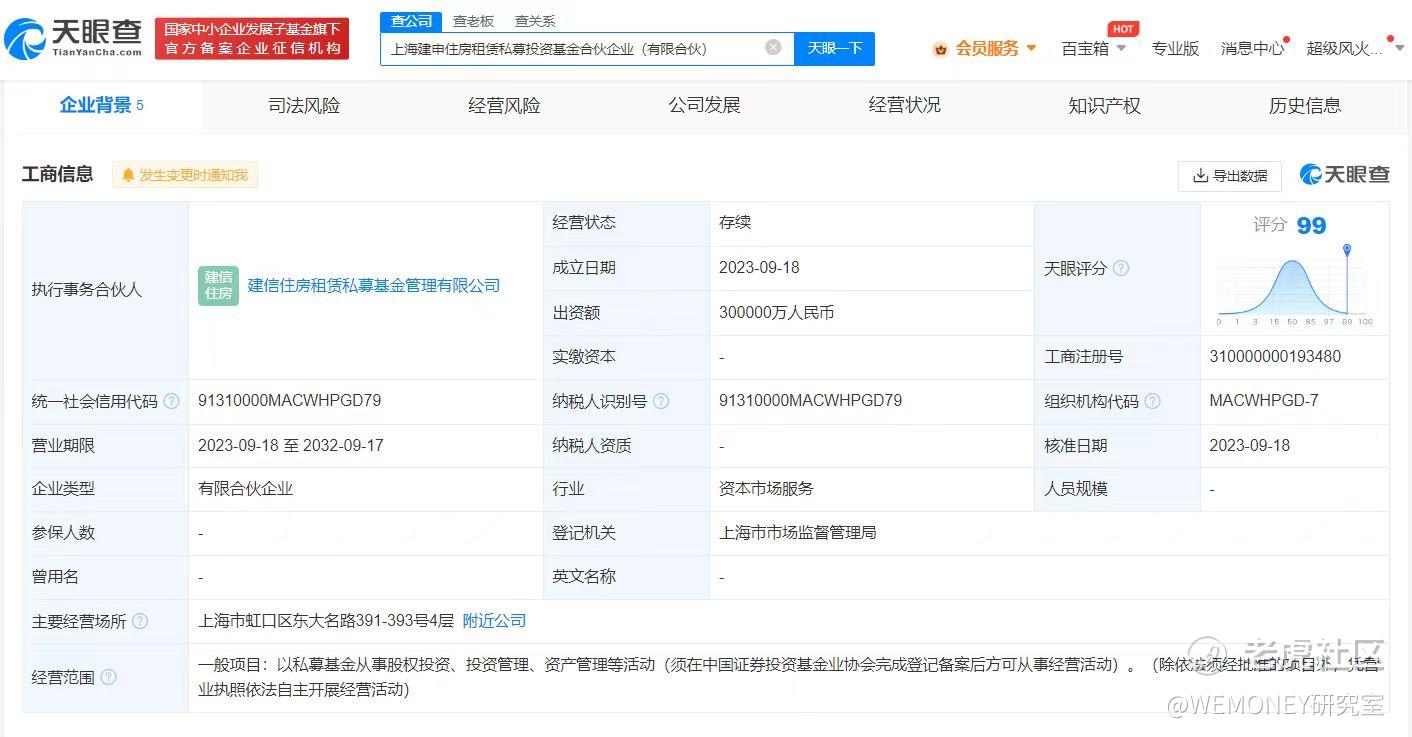
Task: Switch to the 知识产权 tab
Action: [x=1104, y=105]
